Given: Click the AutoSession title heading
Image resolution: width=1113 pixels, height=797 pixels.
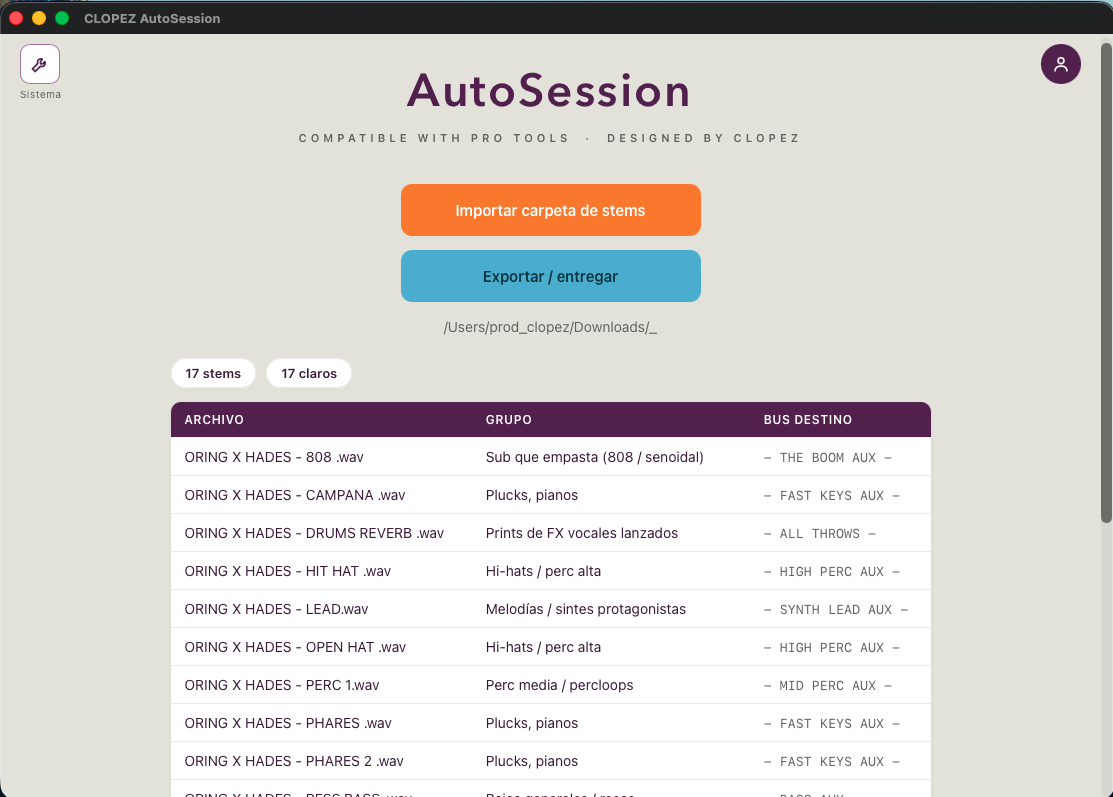Looking at the screenshot, I should [x=548, y=91].
